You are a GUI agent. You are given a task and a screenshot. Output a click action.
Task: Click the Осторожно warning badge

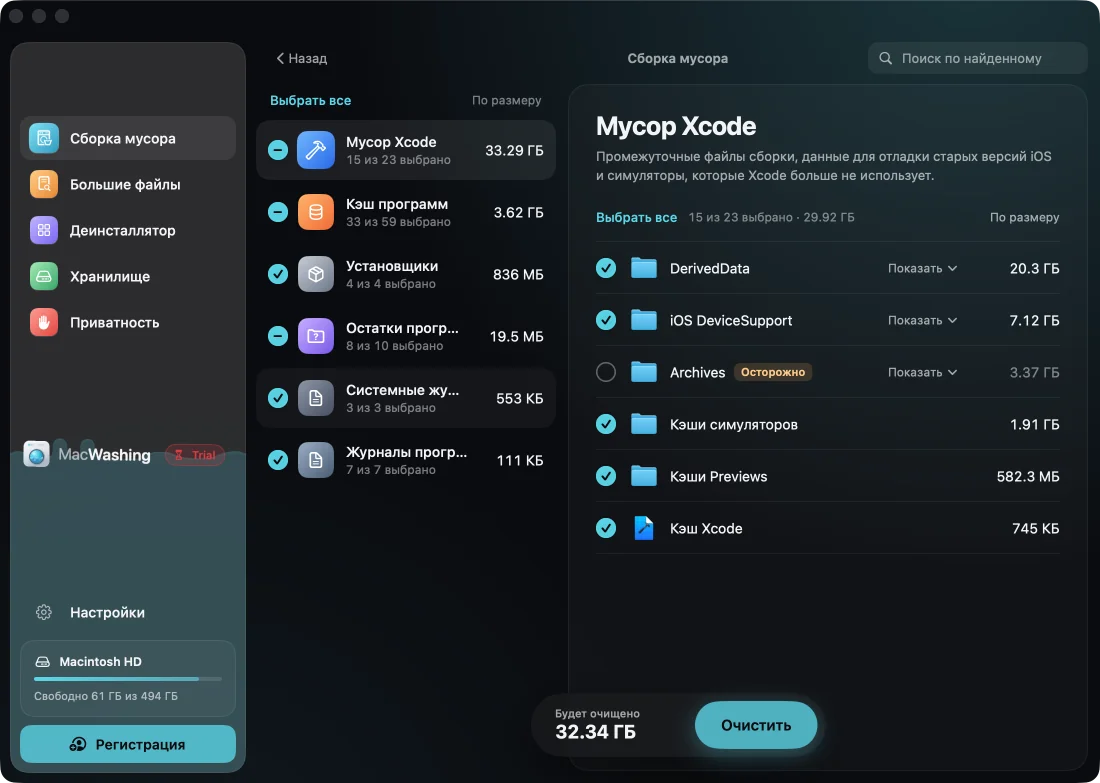[x=772, y=372]
